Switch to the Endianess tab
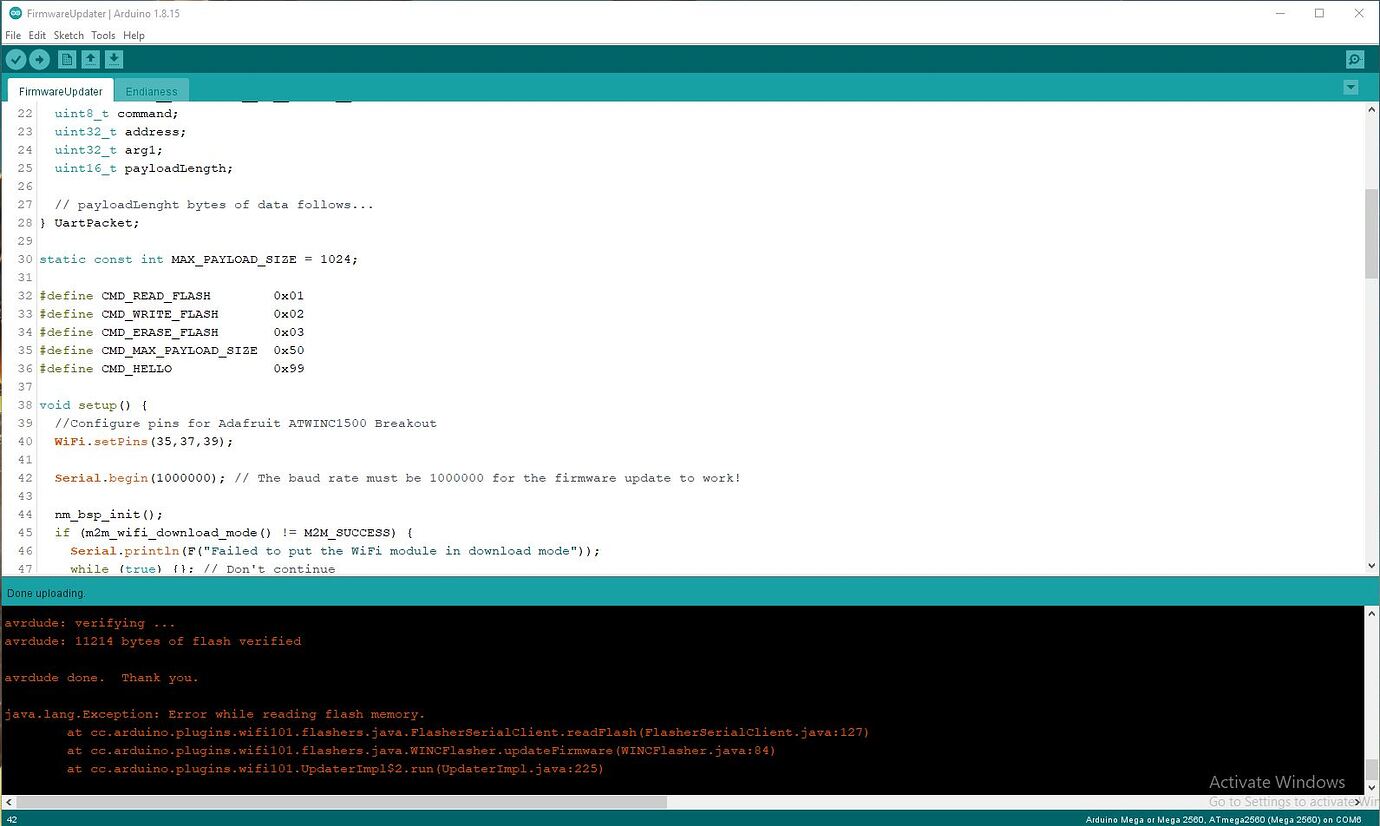 pyautogui.click(x=151, y=91)
